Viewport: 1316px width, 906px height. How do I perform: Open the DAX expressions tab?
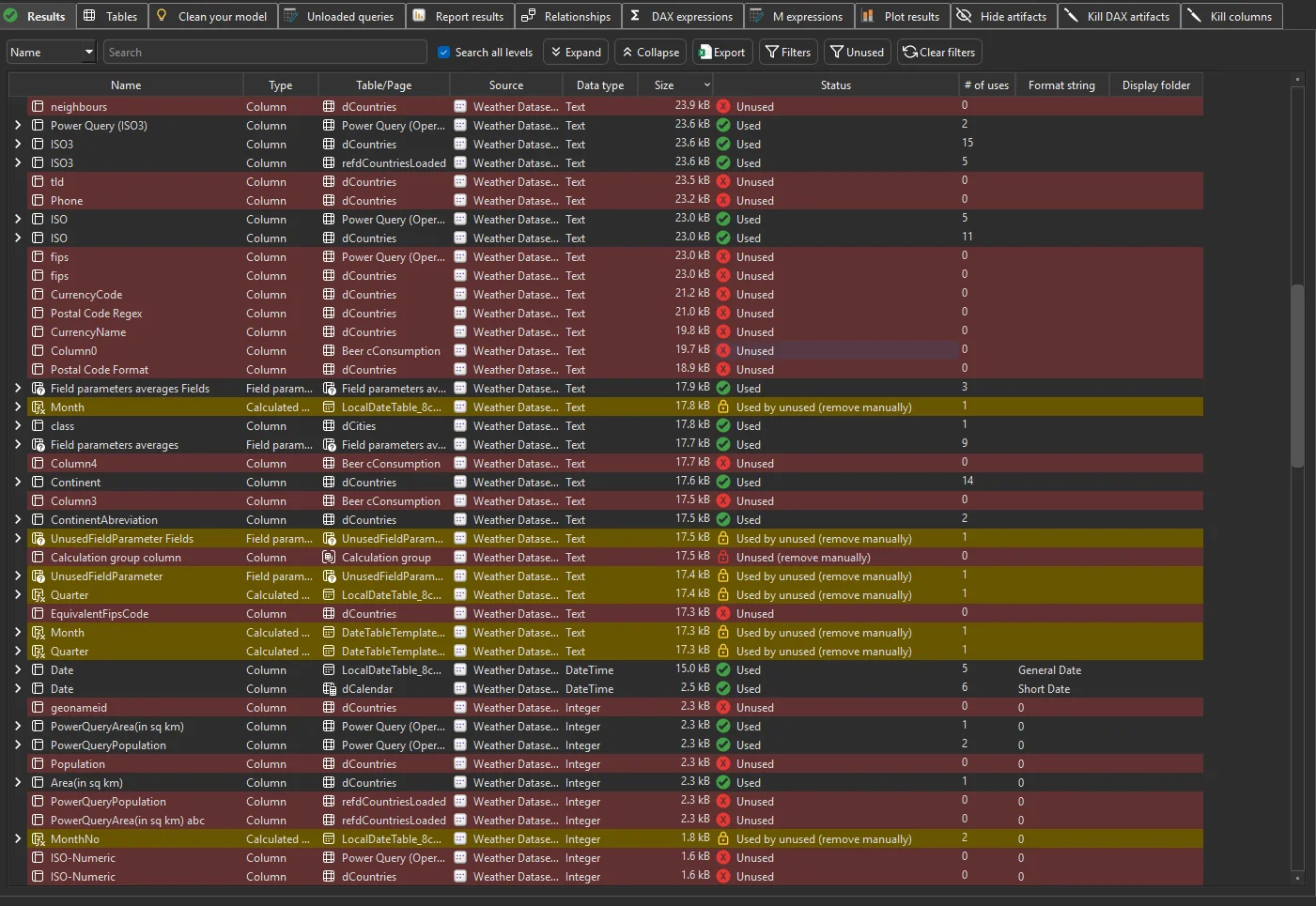point(682,16)
